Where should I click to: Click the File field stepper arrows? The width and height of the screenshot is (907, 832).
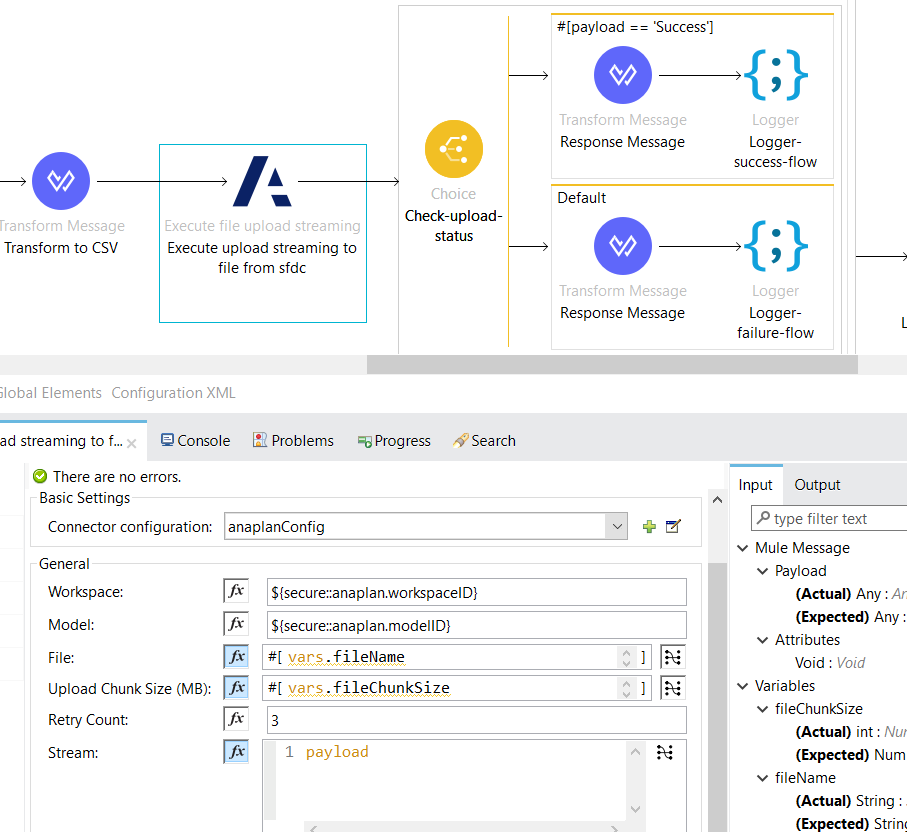(x=626, y=657)
